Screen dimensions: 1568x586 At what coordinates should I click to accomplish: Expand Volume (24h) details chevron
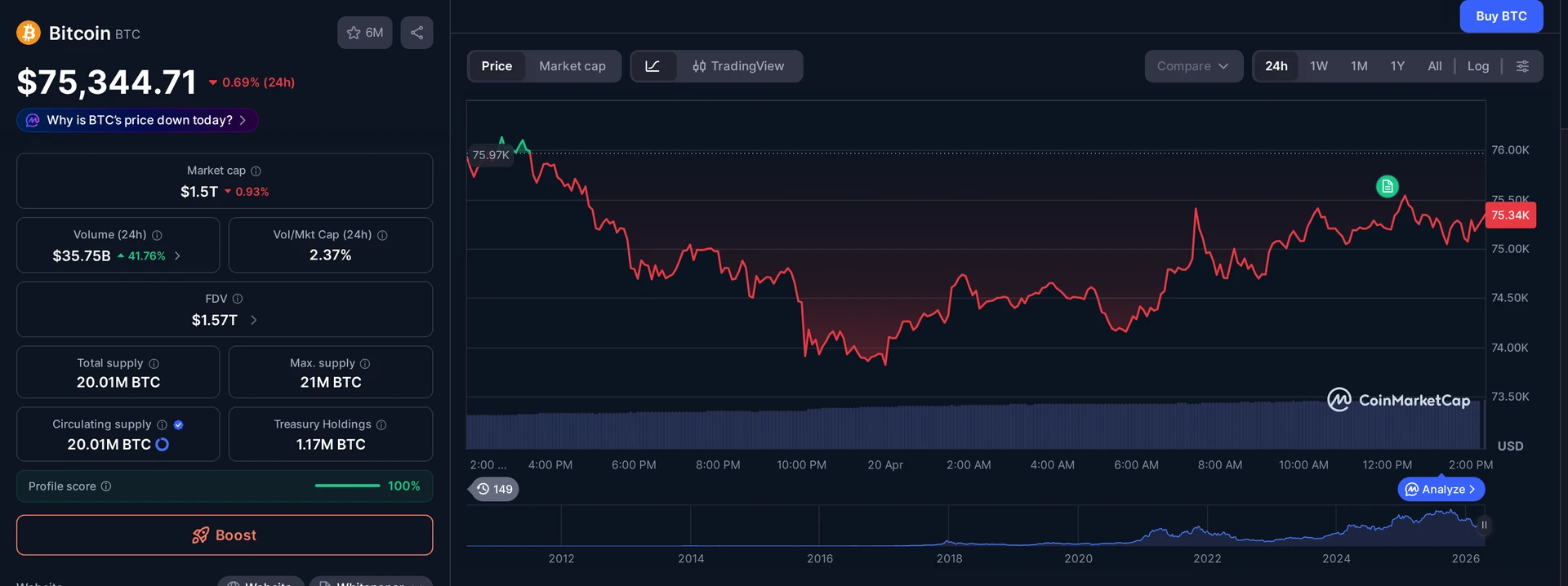coord(177,255)
